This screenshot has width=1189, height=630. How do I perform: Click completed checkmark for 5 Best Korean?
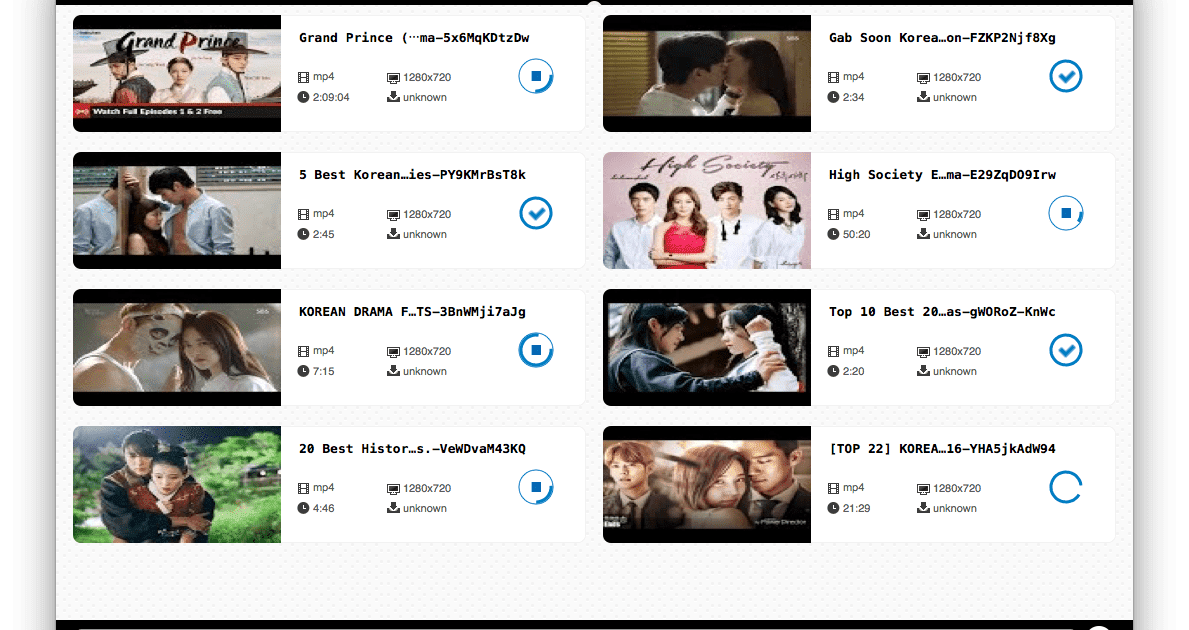coord(536,213)
